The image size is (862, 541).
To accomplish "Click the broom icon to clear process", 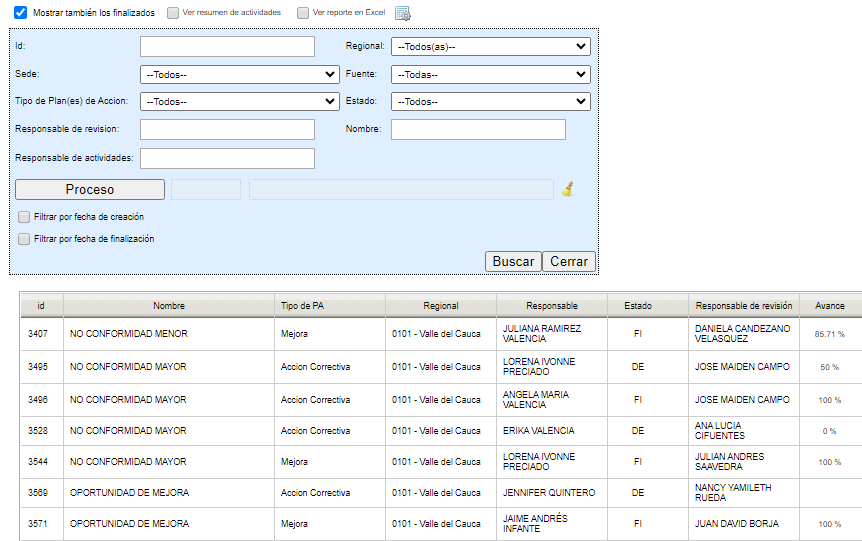I will 567,189.
